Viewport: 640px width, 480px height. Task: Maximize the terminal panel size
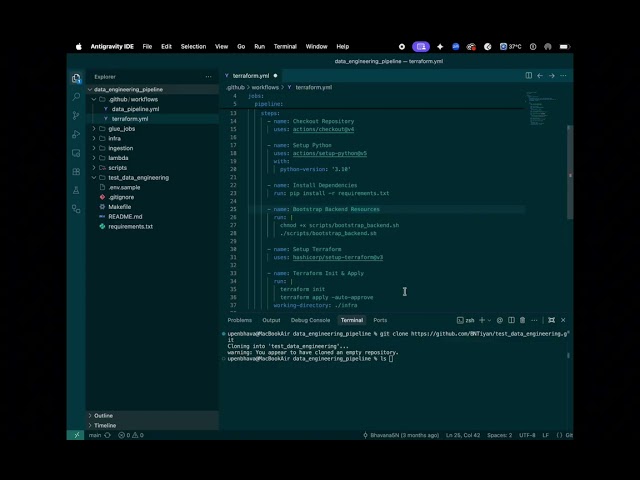click(551, 320)
